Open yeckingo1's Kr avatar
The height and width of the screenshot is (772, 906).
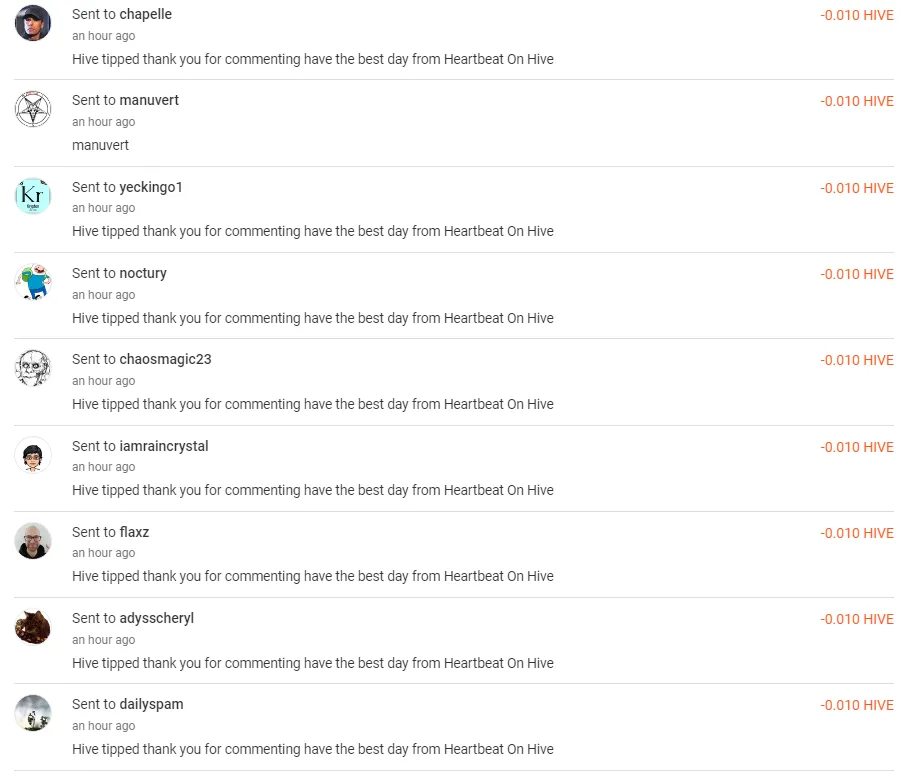click(x=33, y=196)
